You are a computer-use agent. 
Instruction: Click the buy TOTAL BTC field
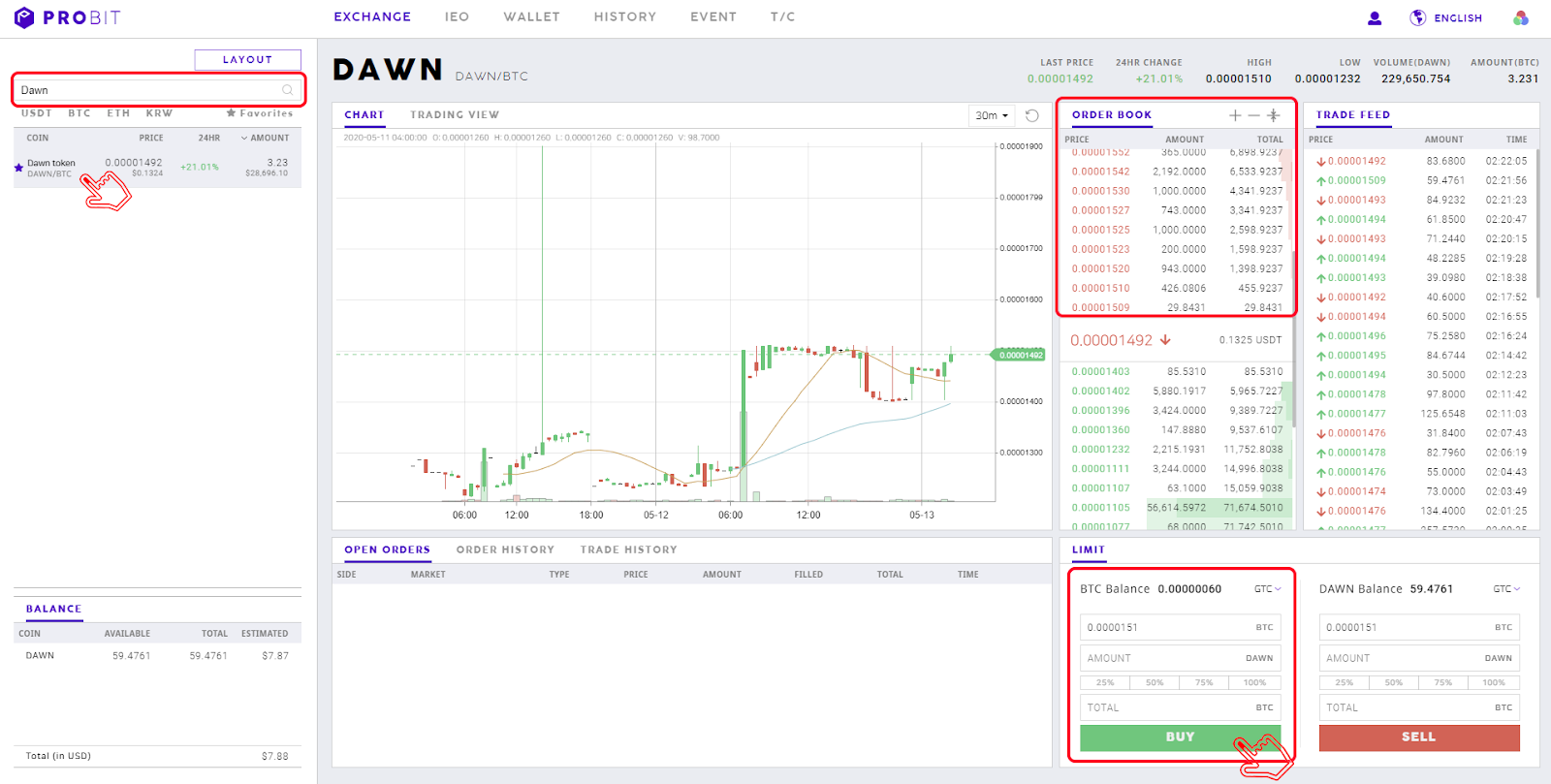[x=1181, y=707]
